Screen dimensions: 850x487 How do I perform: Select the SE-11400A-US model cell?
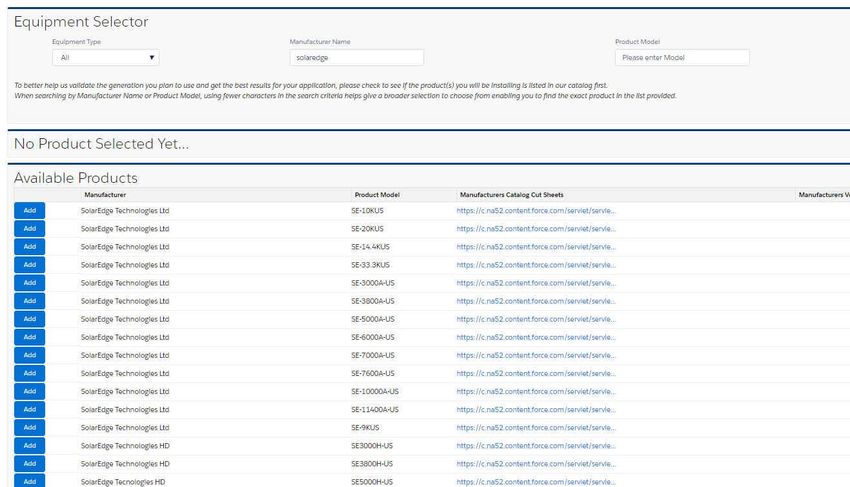(375, 409)
